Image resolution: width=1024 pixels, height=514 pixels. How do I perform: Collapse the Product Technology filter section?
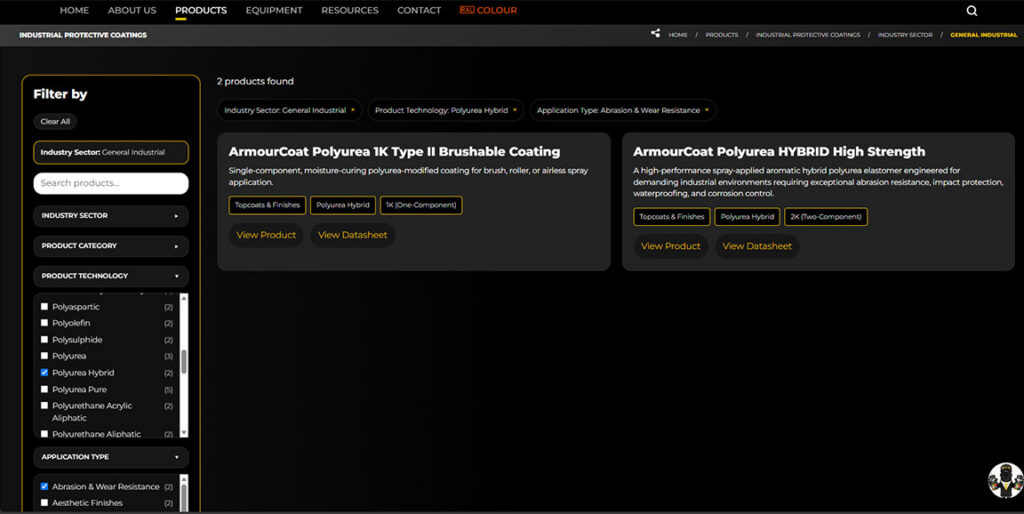111,276
